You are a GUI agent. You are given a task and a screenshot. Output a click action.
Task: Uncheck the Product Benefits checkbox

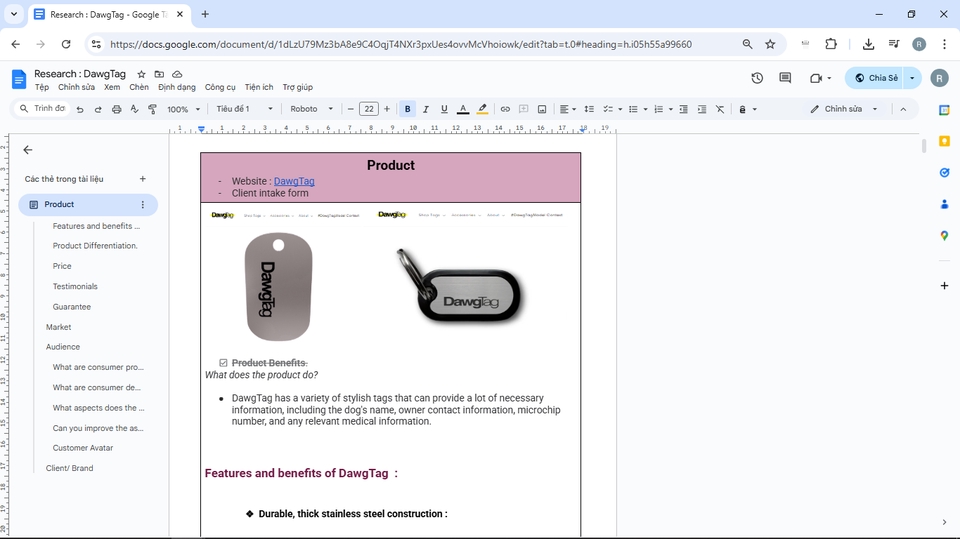click(x=223, y=363)
